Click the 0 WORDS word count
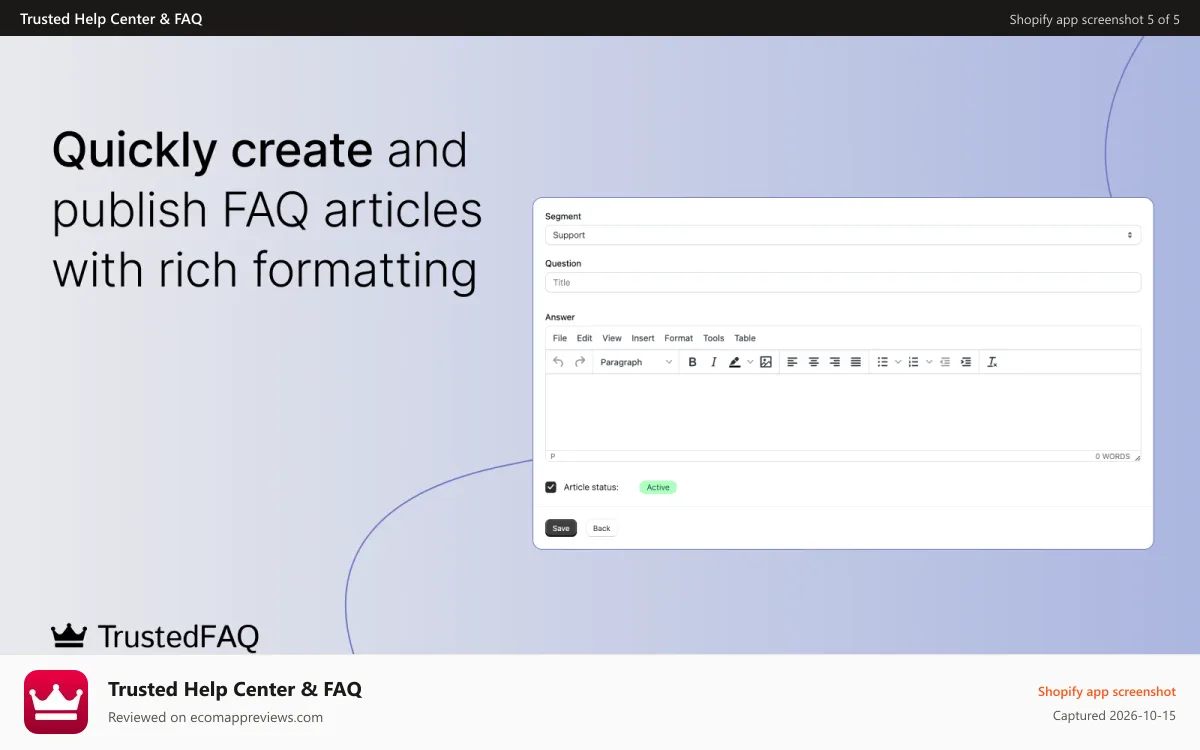The width and height of the screenshot is (1200, 750). [x=1112, y=456]
